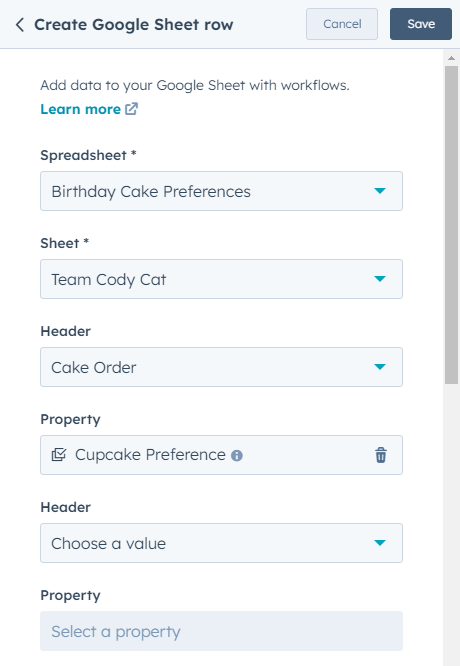
Task: Save the Google Sheet row action
Action: click(421, 24)
